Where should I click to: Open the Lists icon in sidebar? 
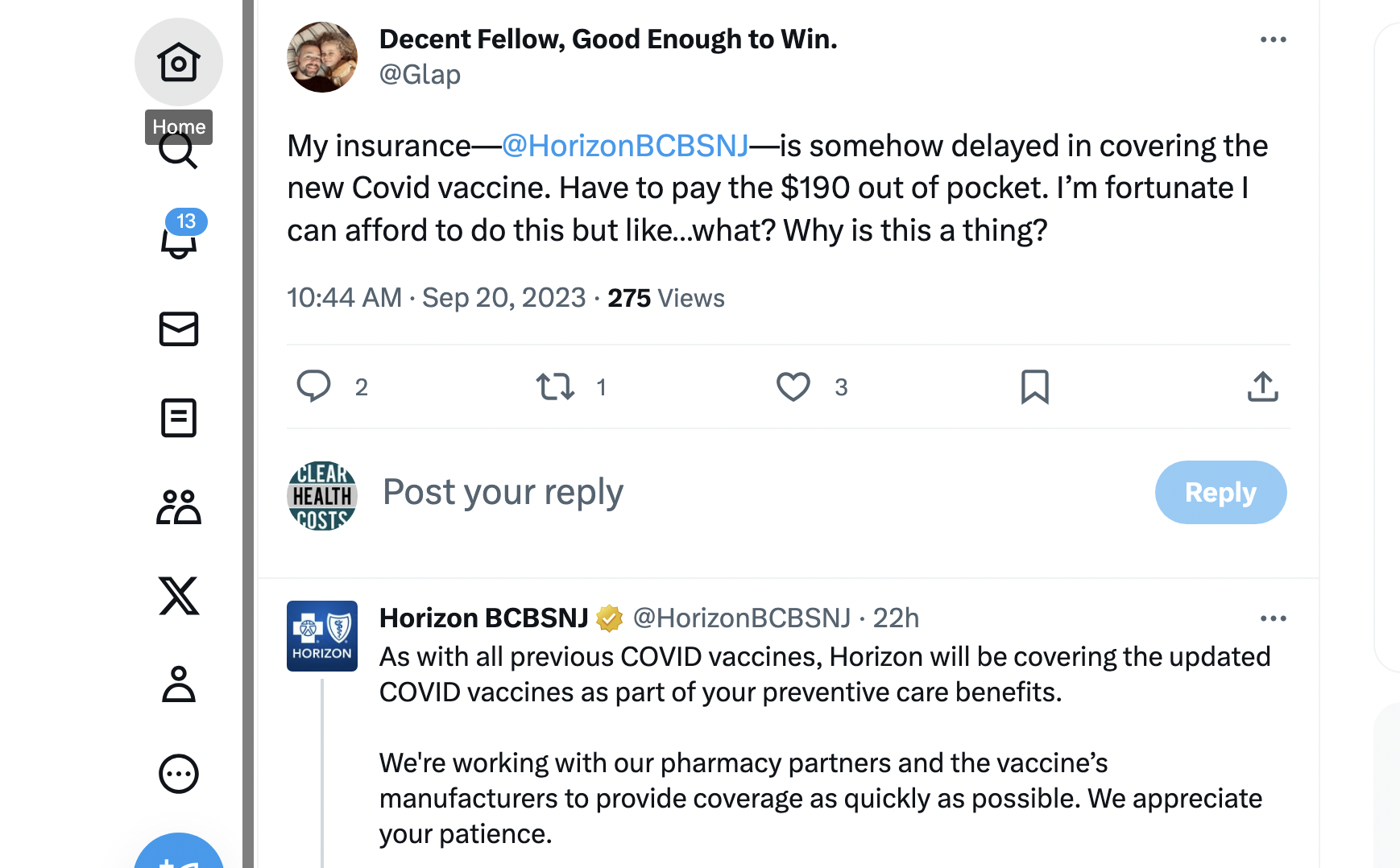[179, 418]
